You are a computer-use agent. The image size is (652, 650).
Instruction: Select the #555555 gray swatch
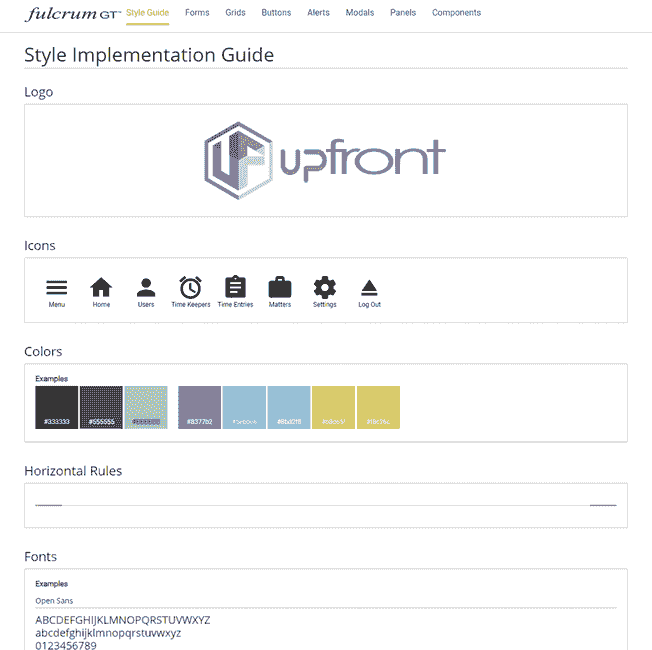pos(101,408)
